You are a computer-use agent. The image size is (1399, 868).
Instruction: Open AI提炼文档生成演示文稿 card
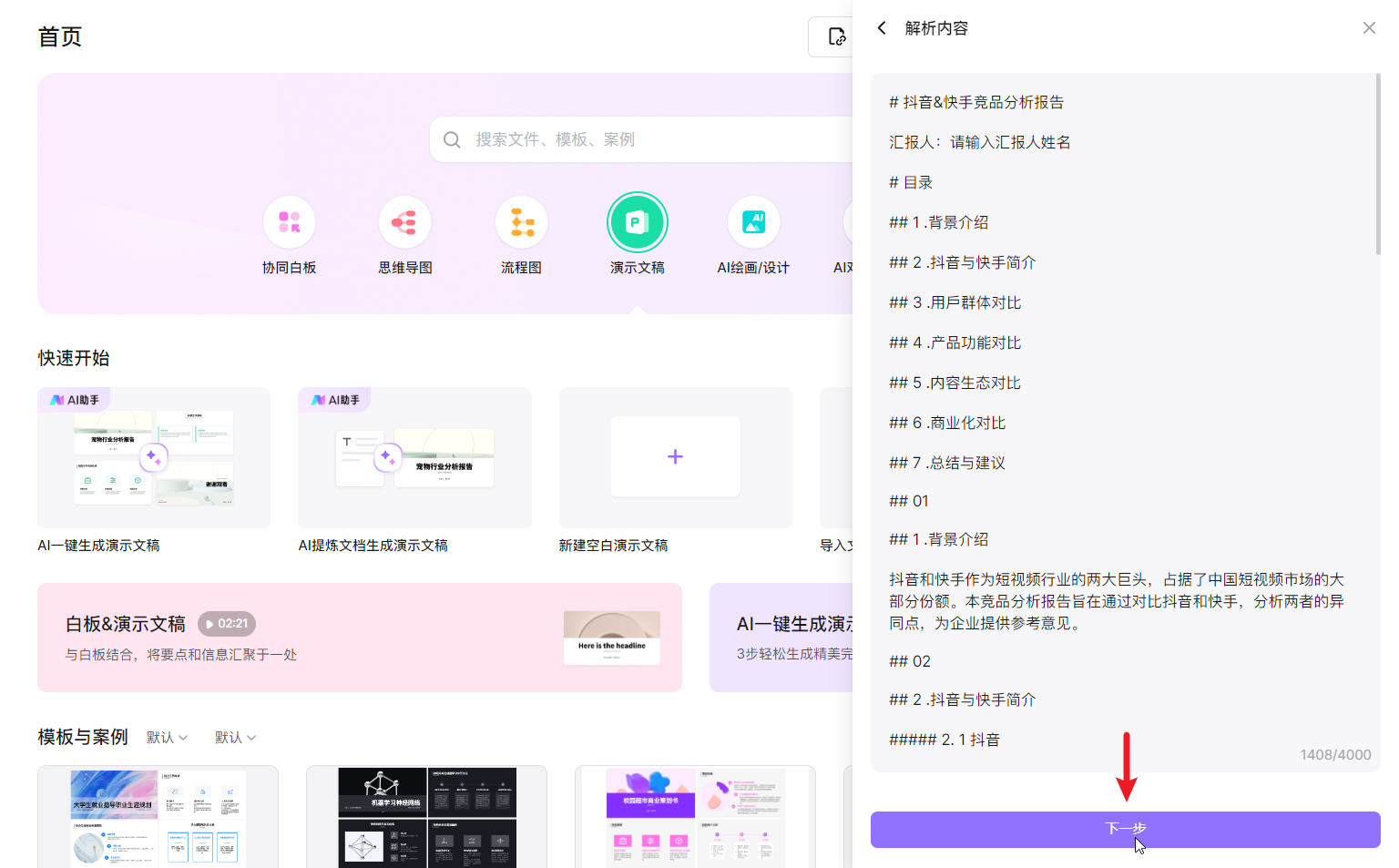pos(414,458)
